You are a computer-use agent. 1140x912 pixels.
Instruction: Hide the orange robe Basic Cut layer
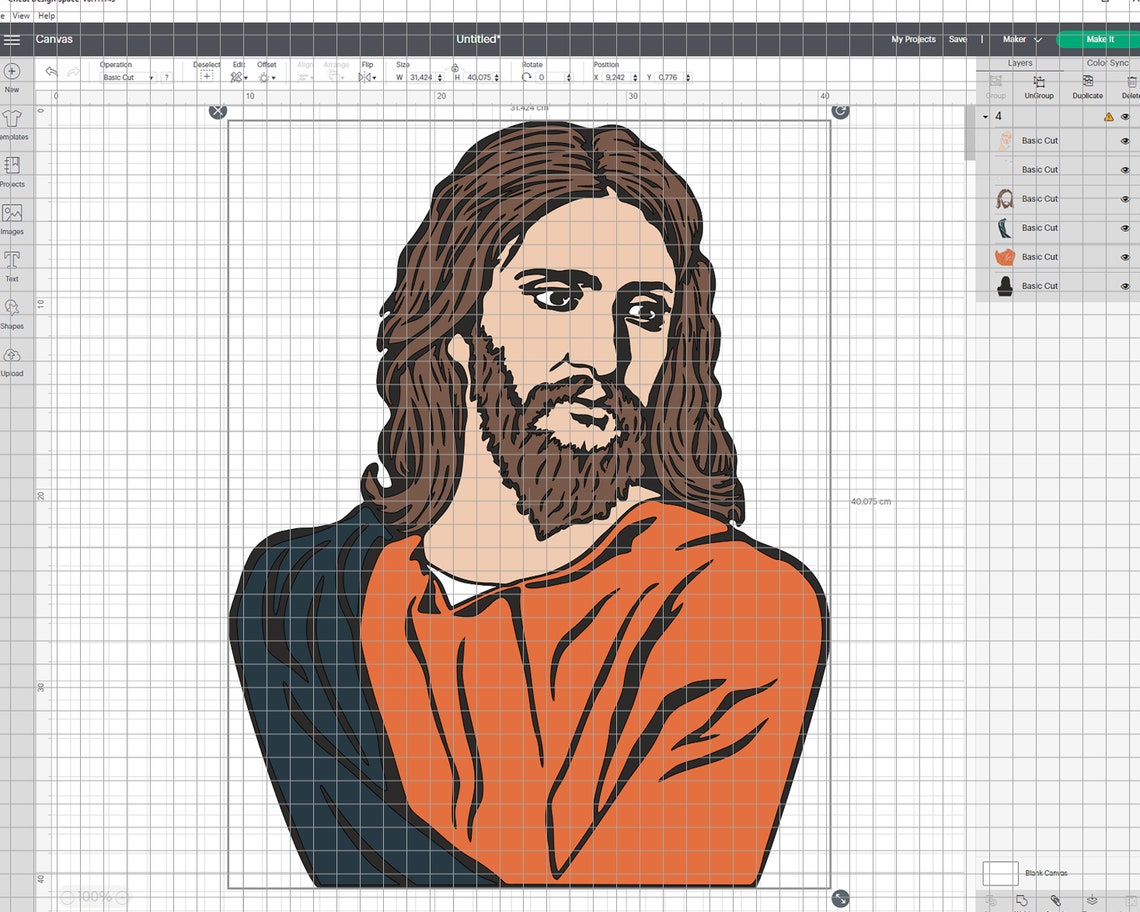click(x=1124, y=257)
